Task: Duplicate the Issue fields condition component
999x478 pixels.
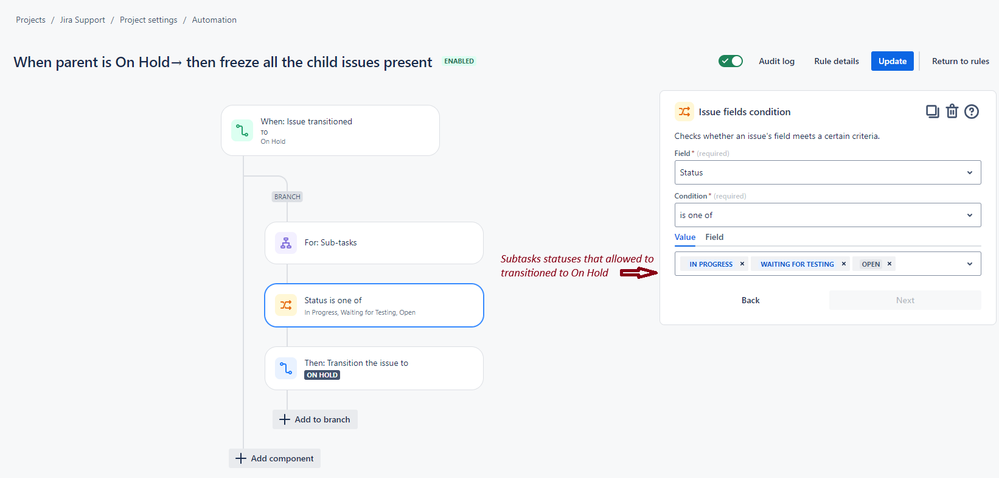Action: point(932,112)
